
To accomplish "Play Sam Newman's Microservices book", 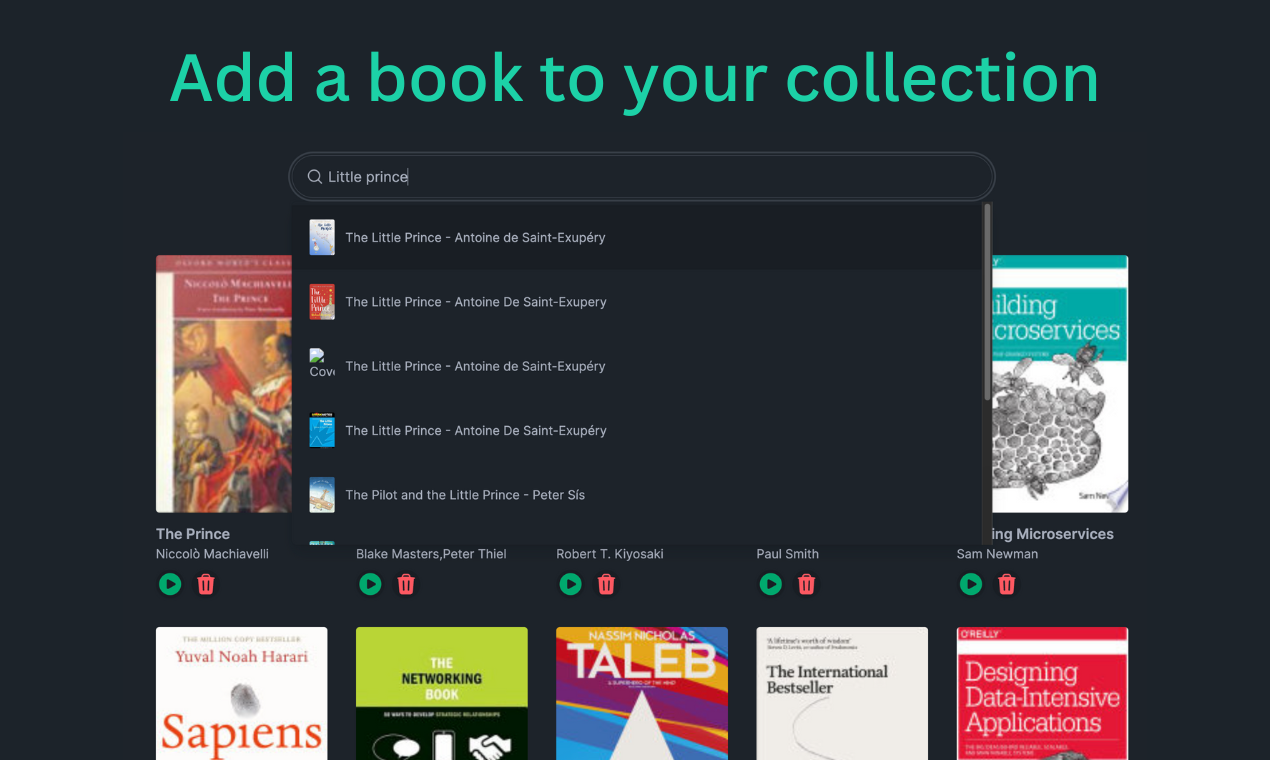I will pyautogui.click(x=970, y=584).
